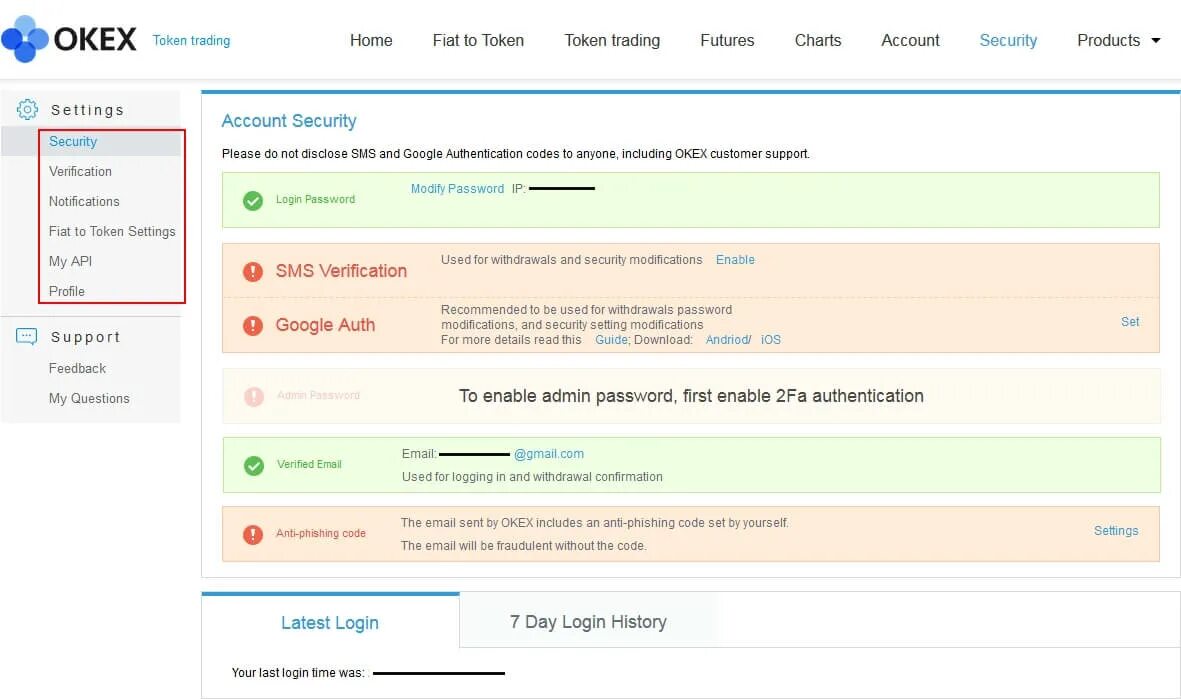Click the Settings gear icon

27,110
